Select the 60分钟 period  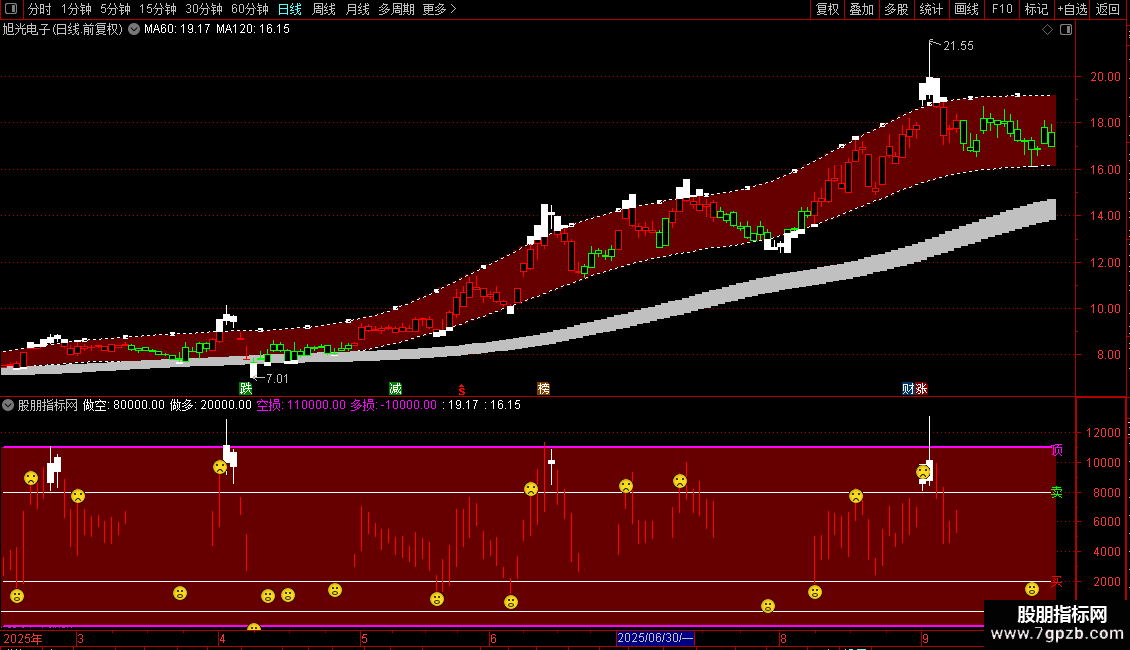pyautogui.click(x=250, y=9)
